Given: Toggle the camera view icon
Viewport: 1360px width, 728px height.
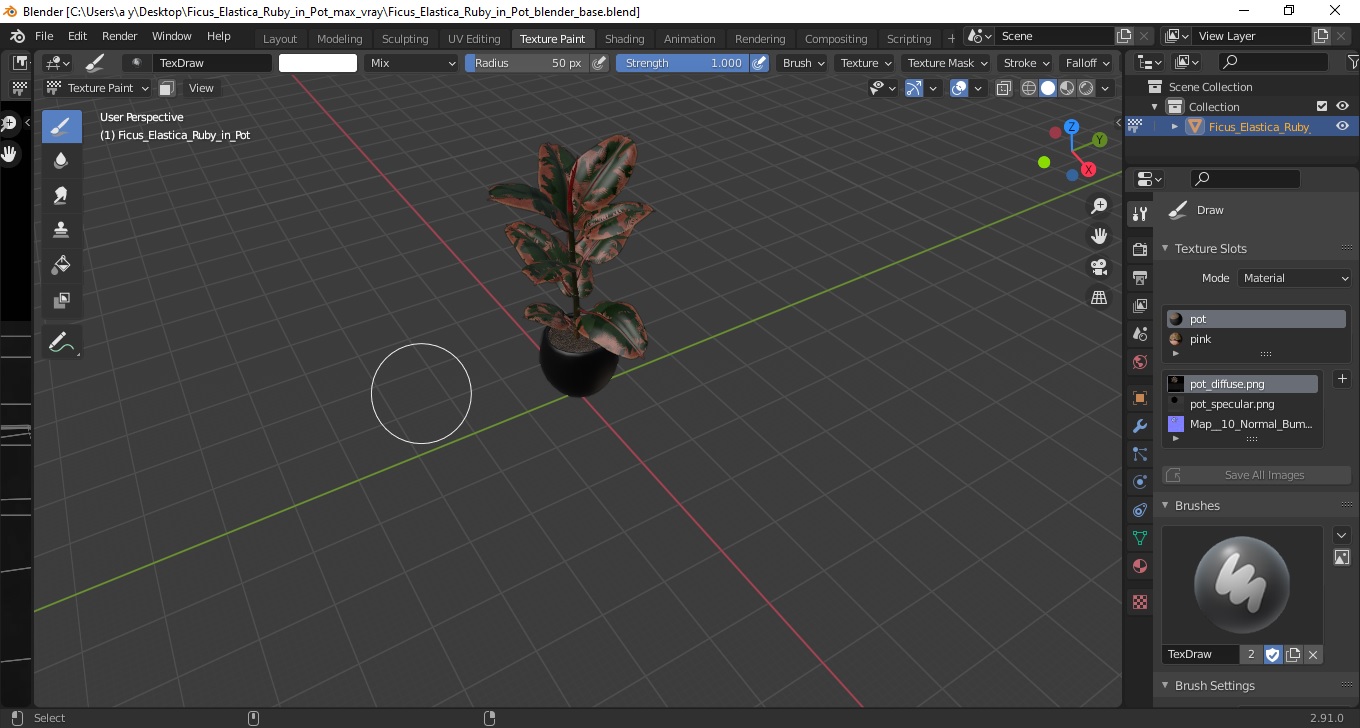Looking at the screenshot, I should pos(1099,267).
